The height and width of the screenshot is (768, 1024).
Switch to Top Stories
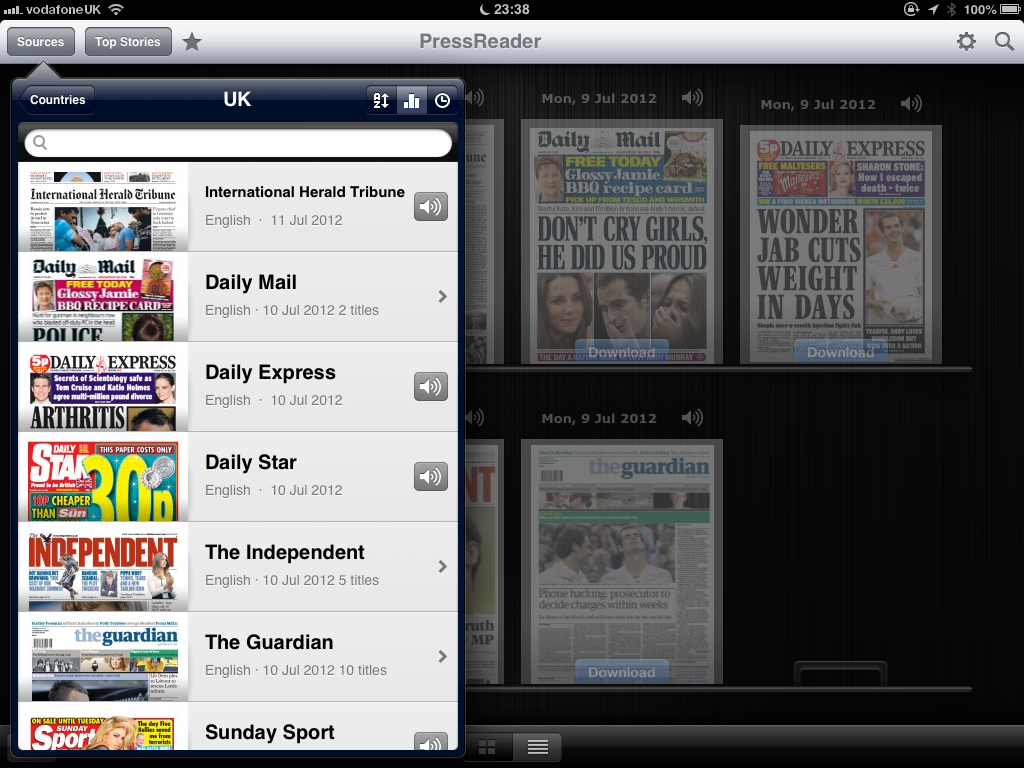pos(128,42)
